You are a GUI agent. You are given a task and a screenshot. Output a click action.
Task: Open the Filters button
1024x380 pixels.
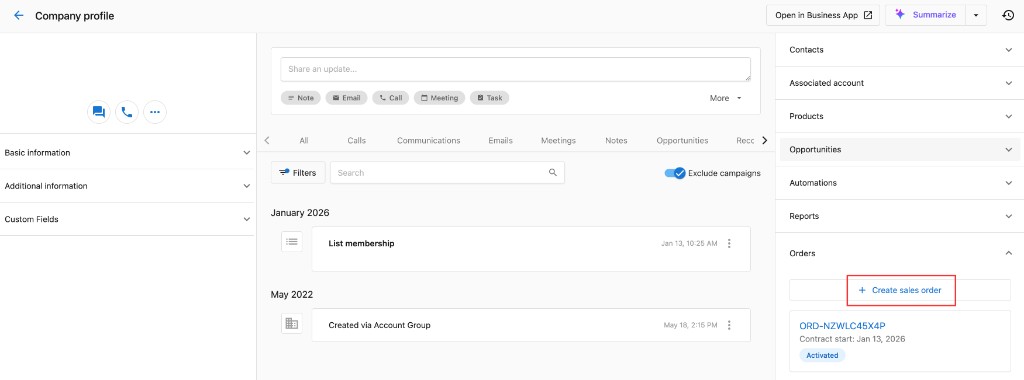coord(298,173)
